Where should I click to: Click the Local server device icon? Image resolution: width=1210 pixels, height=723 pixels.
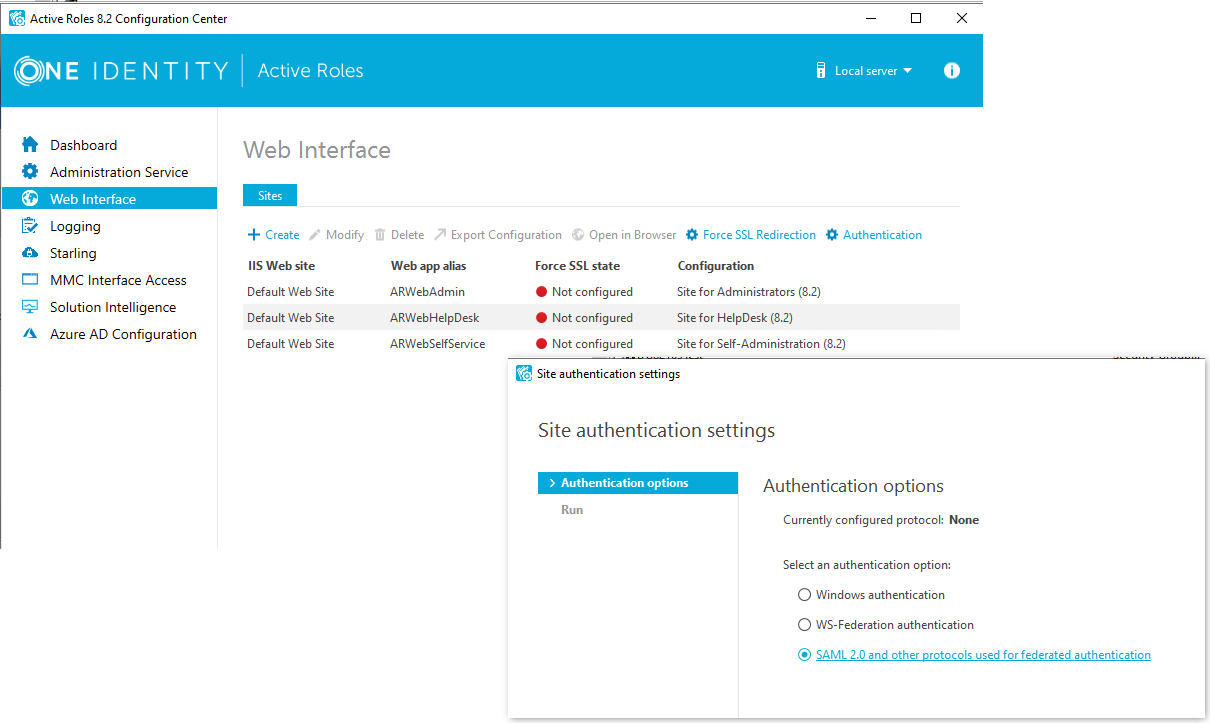(x=822, y=71)
